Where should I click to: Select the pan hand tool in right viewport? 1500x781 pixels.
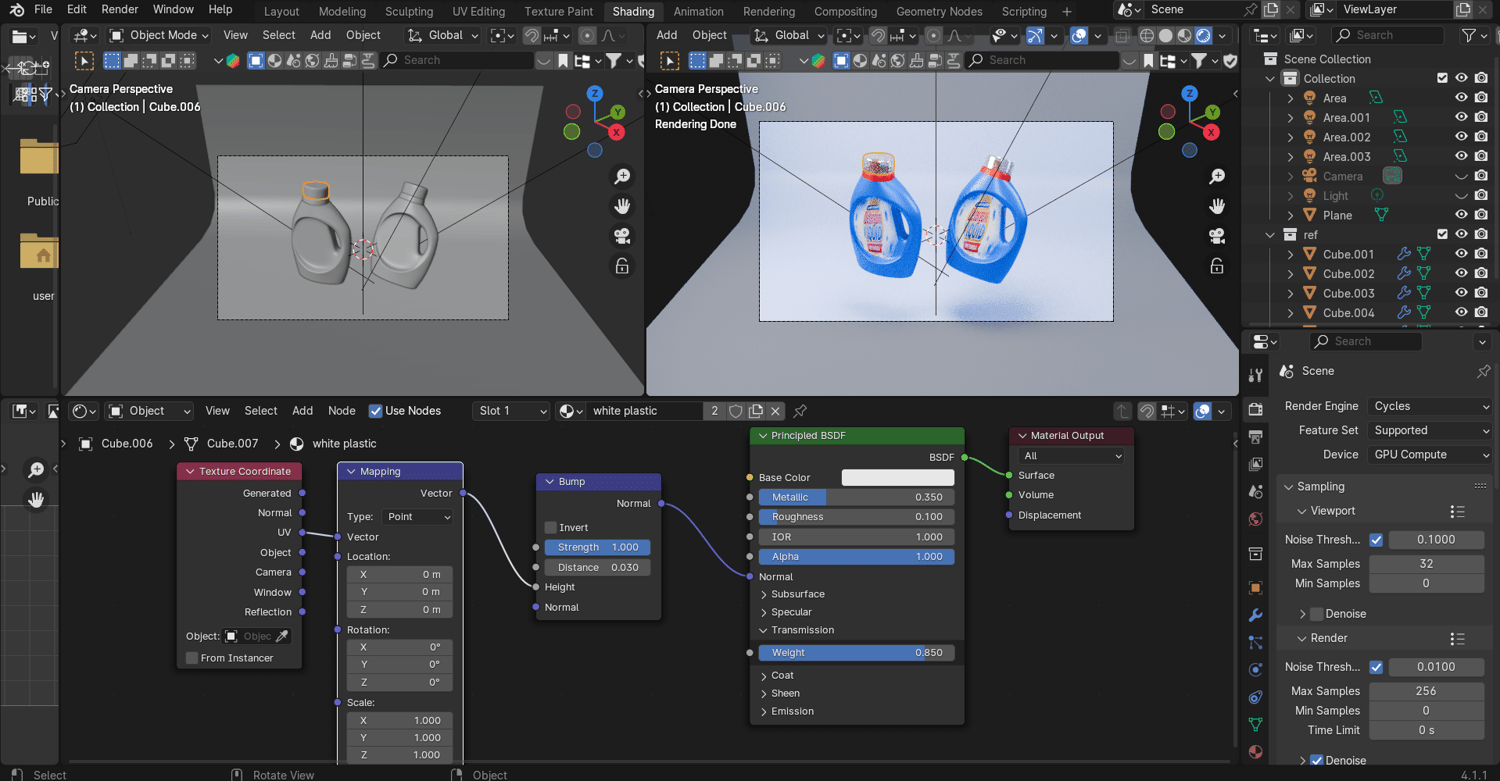click(1217, 206)
